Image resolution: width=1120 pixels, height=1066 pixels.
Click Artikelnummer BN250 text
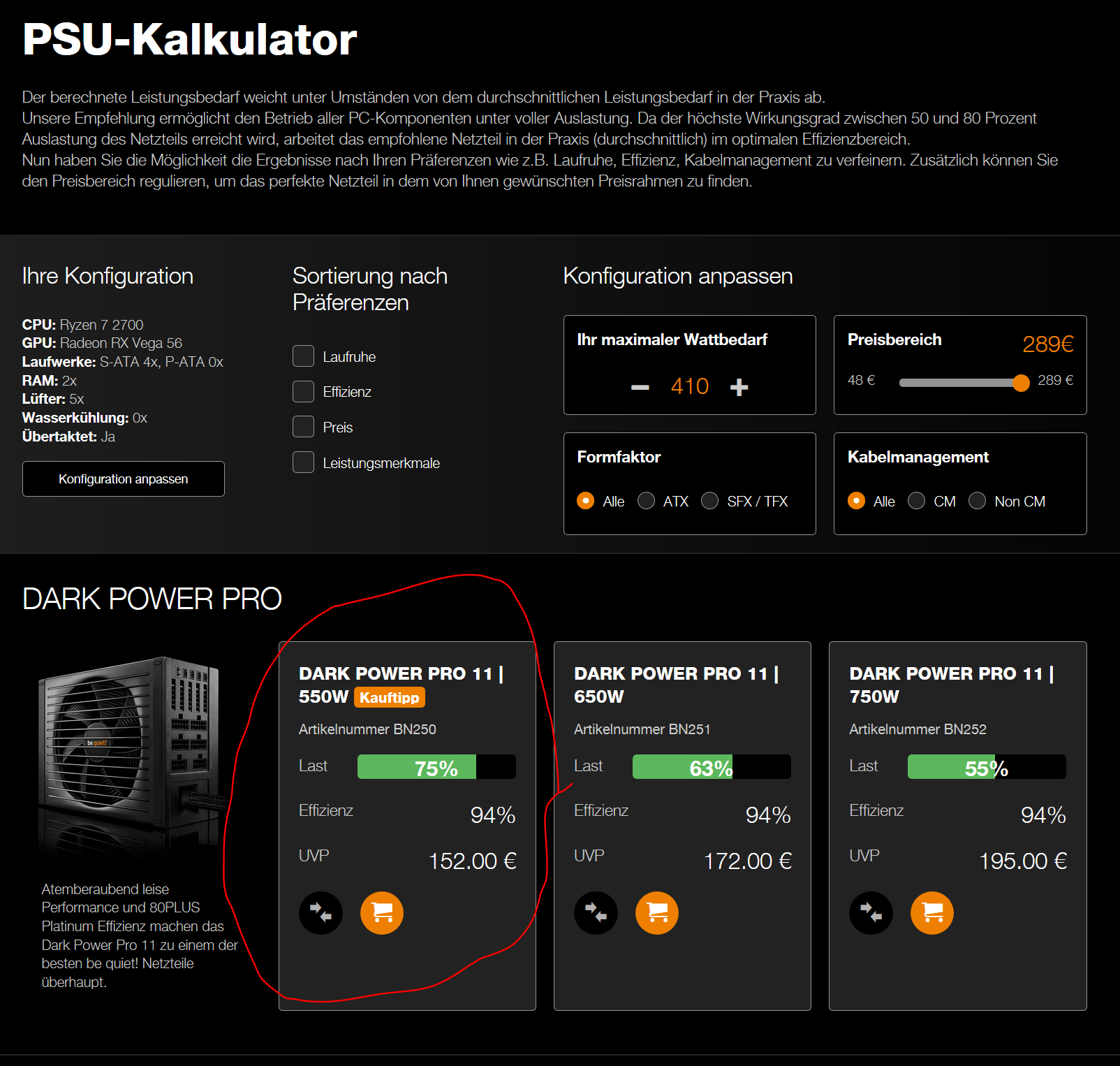pos(367,729)
